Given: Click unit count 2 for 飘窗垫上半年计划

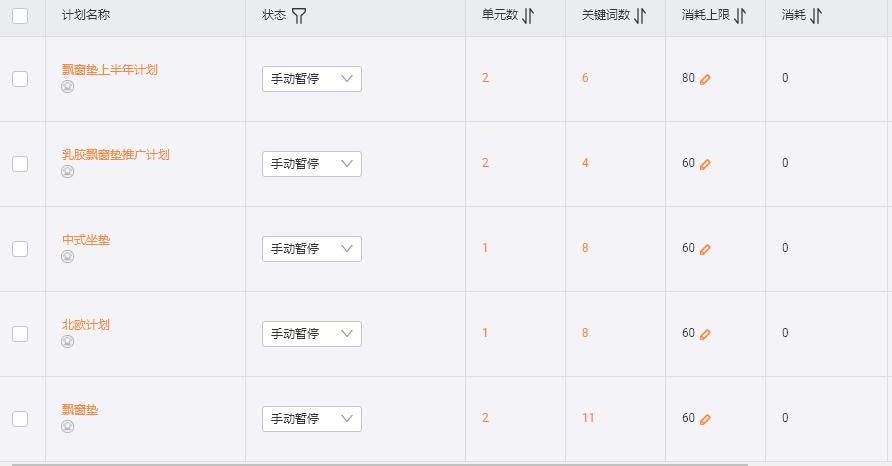Looking at the screenshot, I should [x=485, y=78].
